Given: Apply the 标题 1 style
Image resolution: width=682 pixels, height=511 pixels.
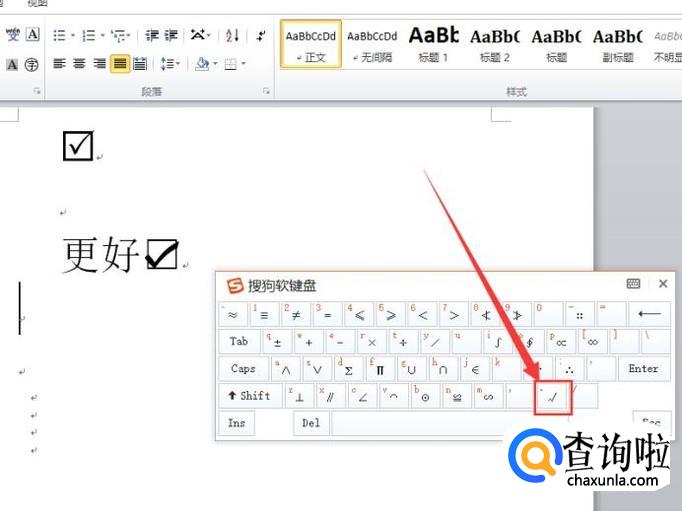Looking at the screenshot, I should click(433, 44).
